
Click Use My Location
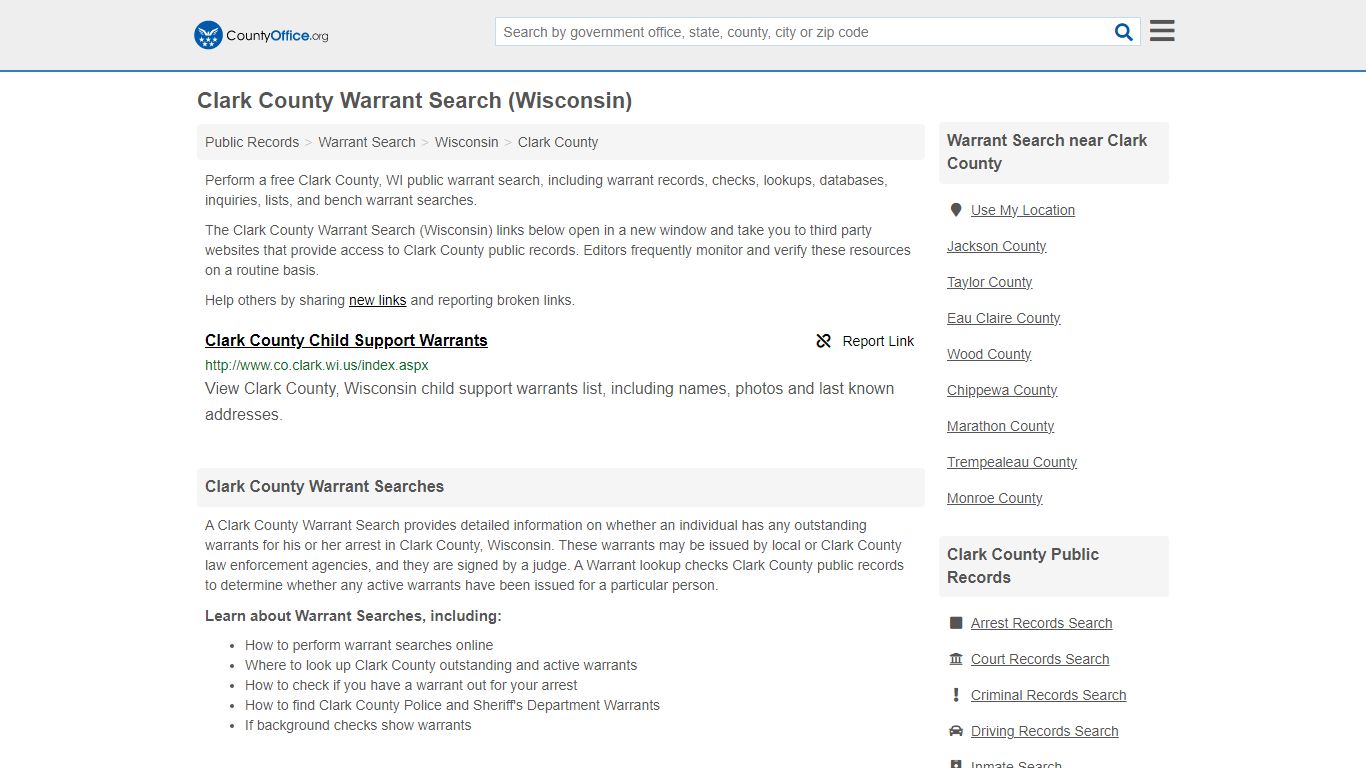pyautogui.click(x=1023, y=210)
